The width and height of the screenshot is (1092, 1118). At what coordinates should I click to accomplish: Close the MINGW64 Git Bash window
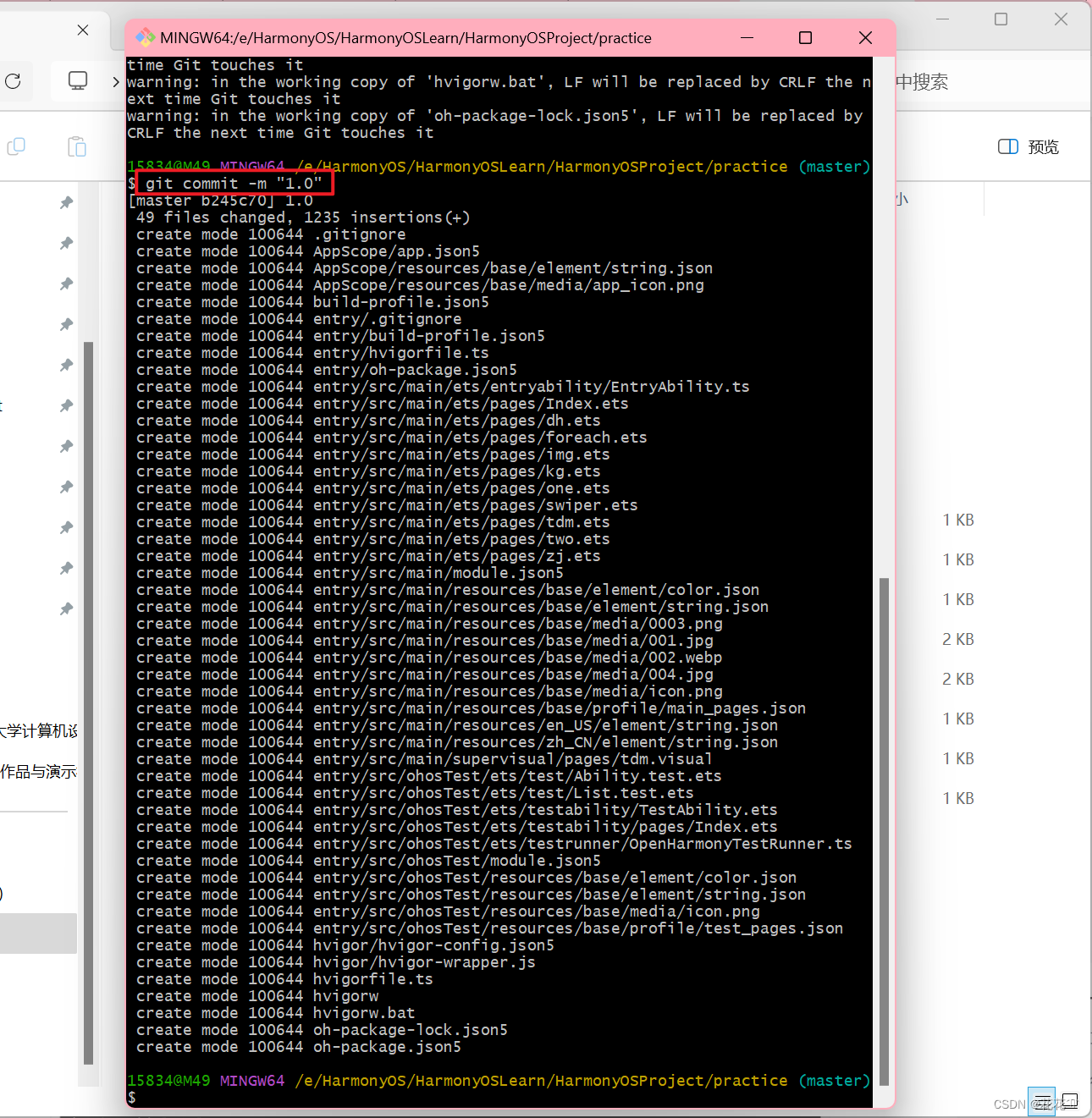coord(864,37)
